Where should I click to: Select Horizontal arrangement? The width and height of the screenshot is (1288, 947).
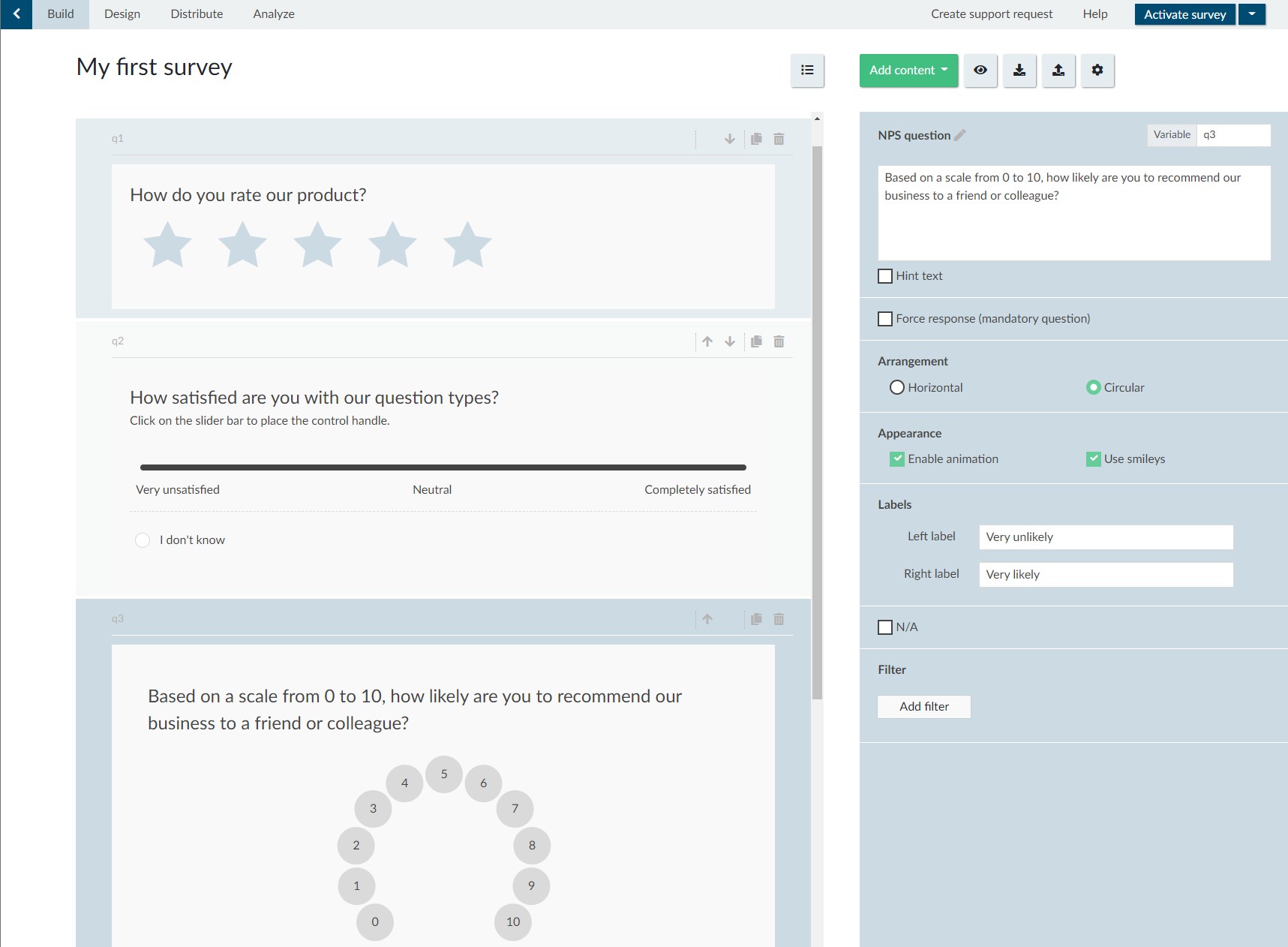pyautogui.click(x=897, y=387)
